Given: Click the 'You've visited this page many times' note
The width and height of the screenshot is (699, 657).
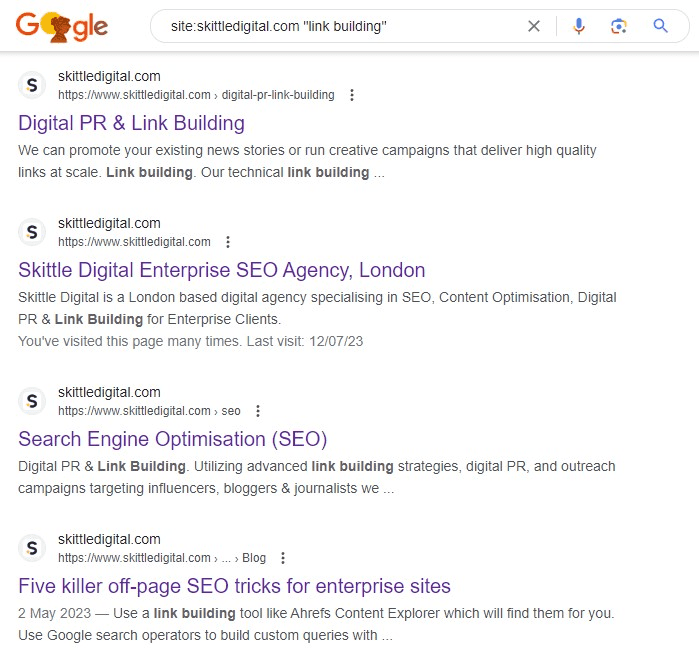Looking at the screenshot, I should 190,341.
